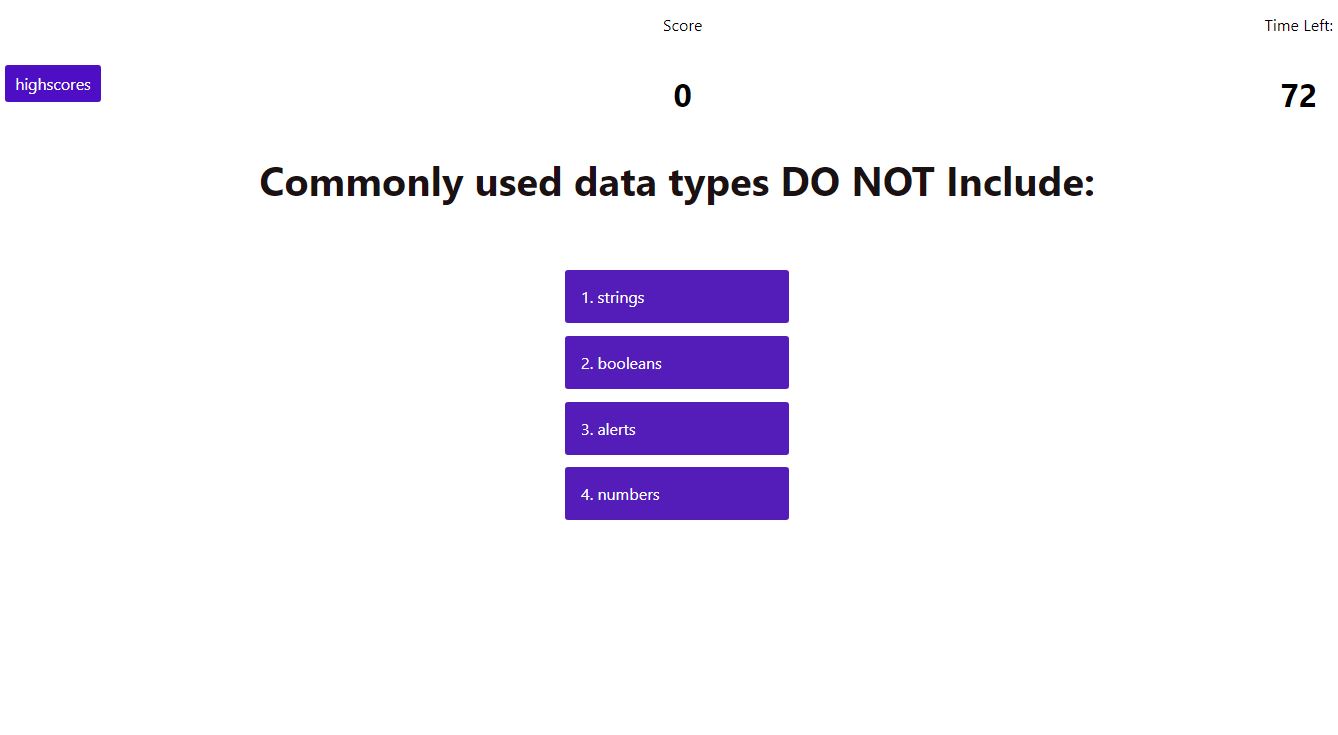Answer with '4. numbers'

point(677,494)
